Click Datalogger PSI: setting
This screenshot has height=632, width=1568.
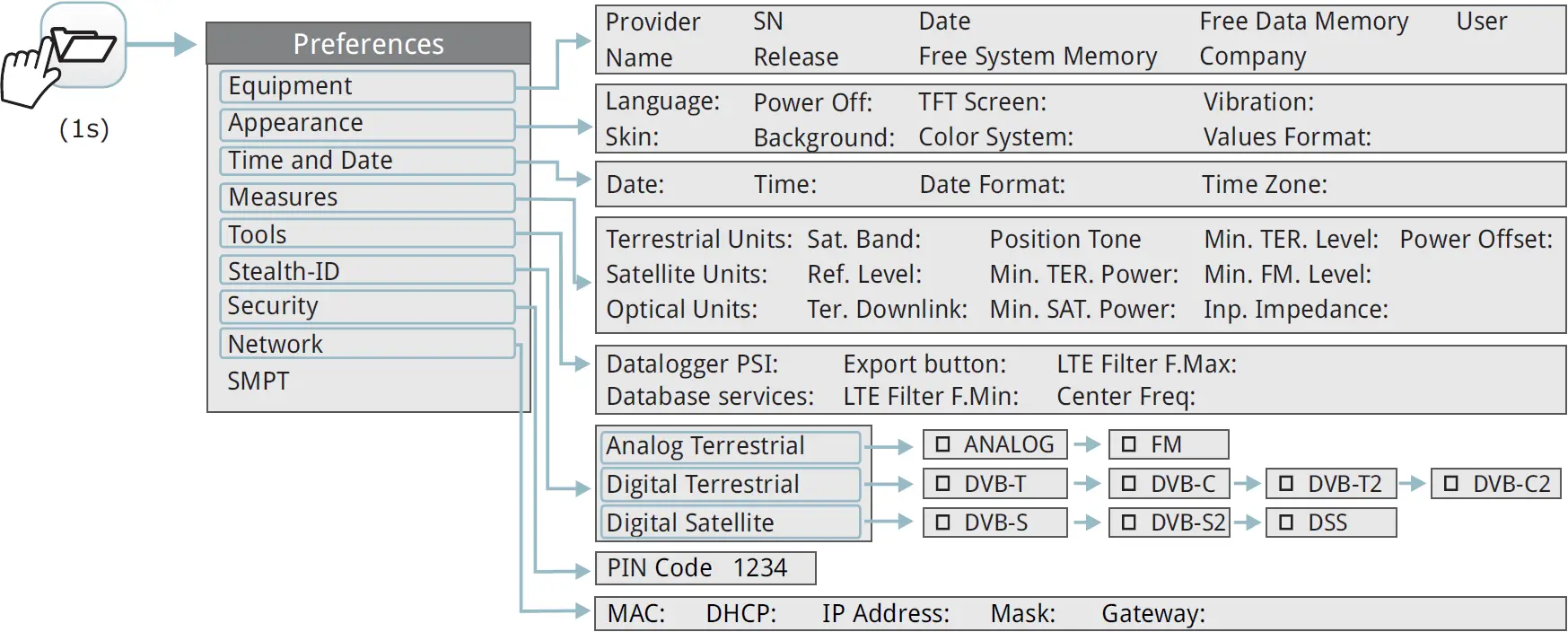pyautogui.click(x=692, y=364)
